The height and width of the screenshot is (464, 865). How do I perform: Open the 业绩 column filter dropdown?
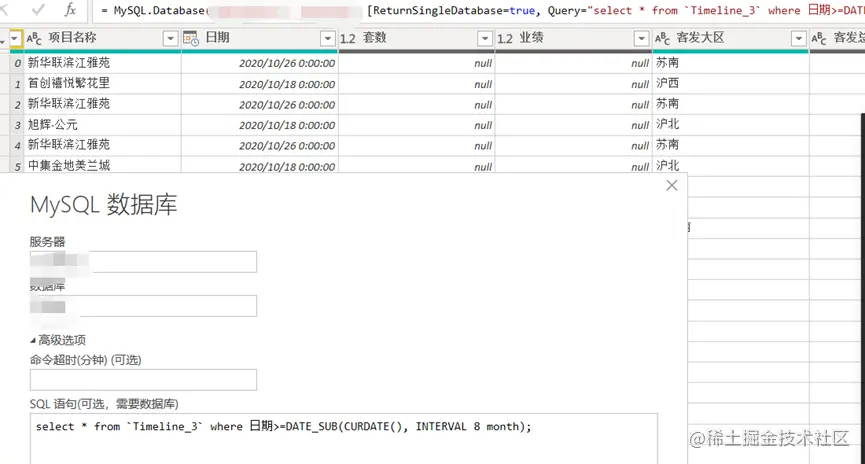coord(641,38)
